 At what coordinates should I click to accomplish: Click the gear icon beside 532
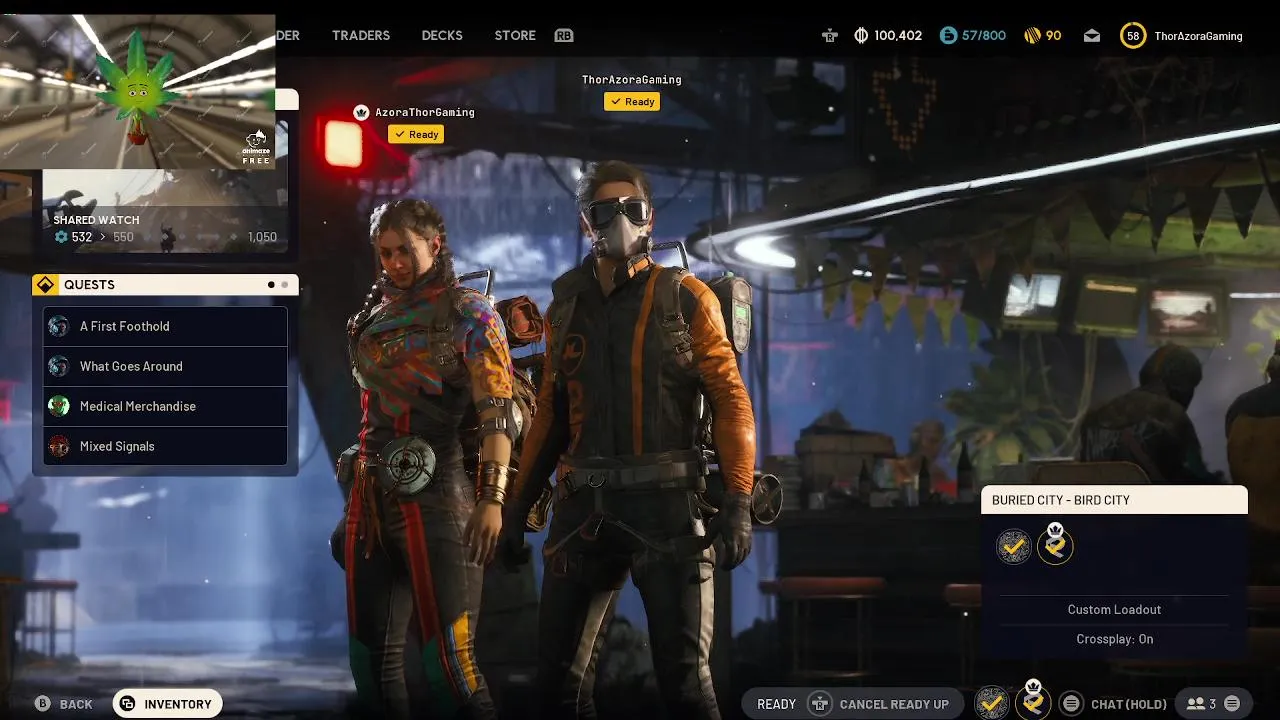(62, 237)
